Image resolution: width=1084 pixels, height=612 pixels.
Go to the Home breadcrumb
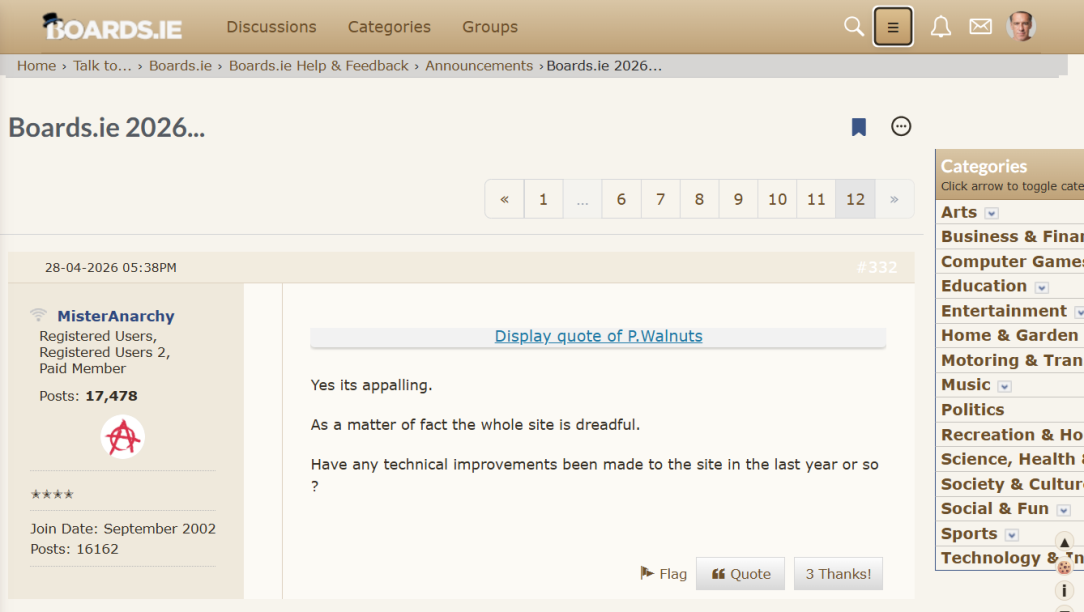(x=37, y=66)
